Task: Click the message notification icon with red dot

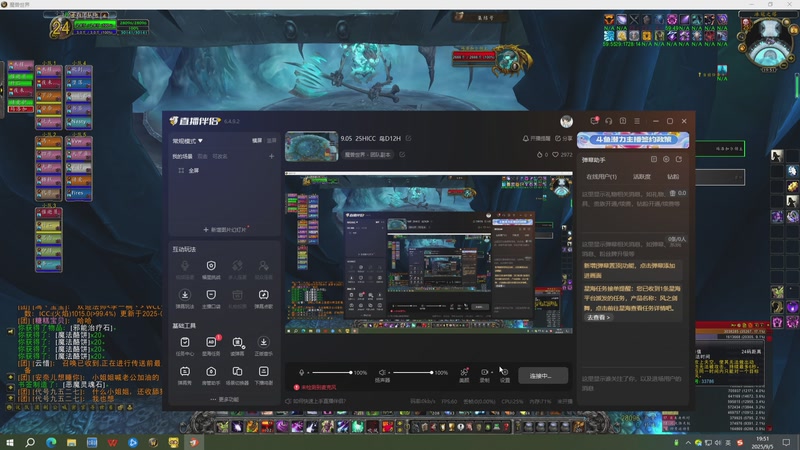Action: tap(594, 121)
